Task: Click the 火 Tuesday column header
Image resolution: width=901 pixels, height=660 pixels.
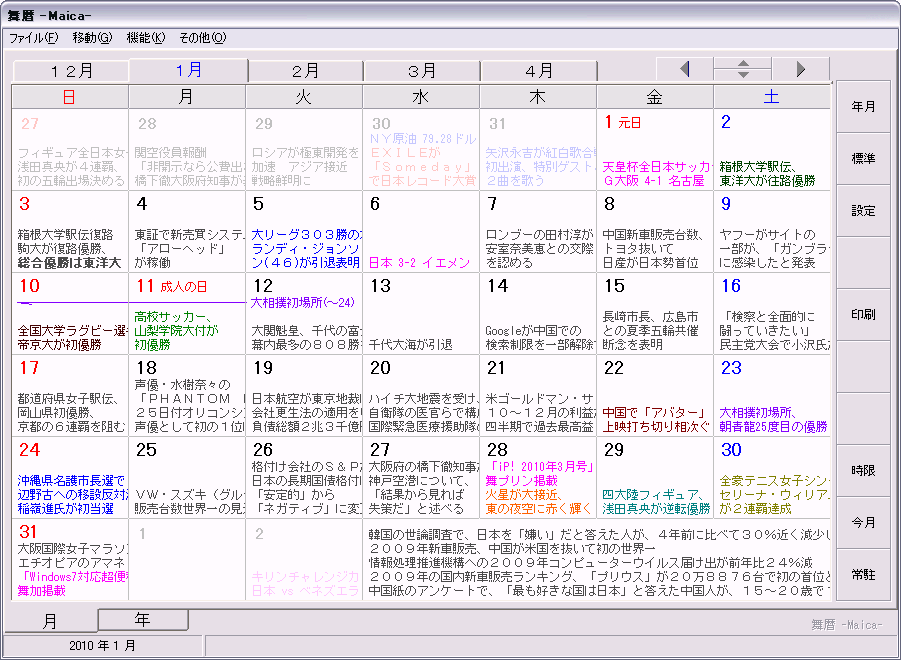Action: [x=304, y=97]
